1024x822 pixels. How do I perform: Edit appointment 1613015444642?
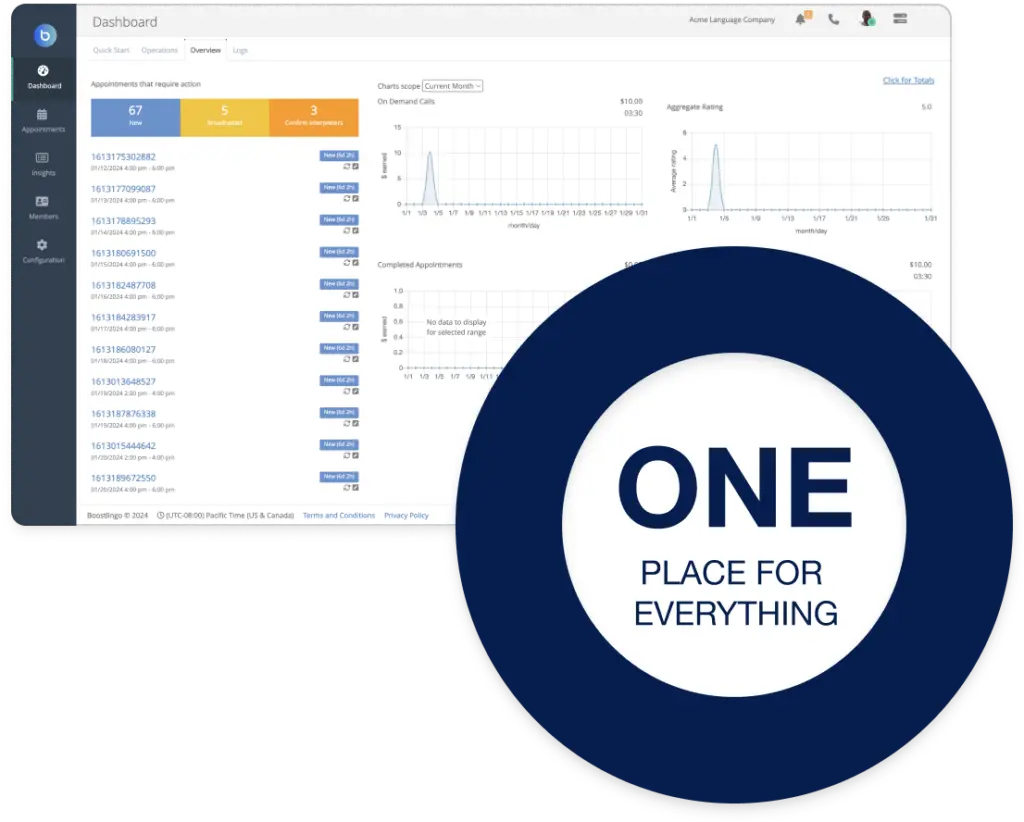355,455
